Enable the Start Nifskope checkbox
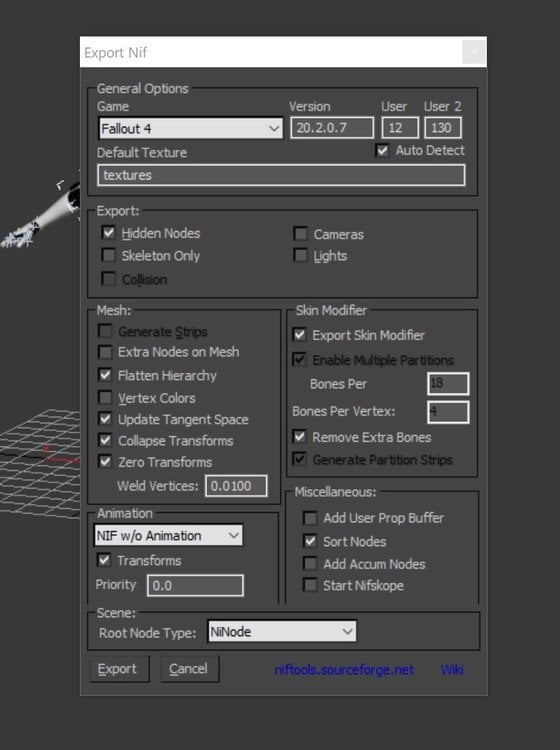The image size is (560, 750). point(310,585)
